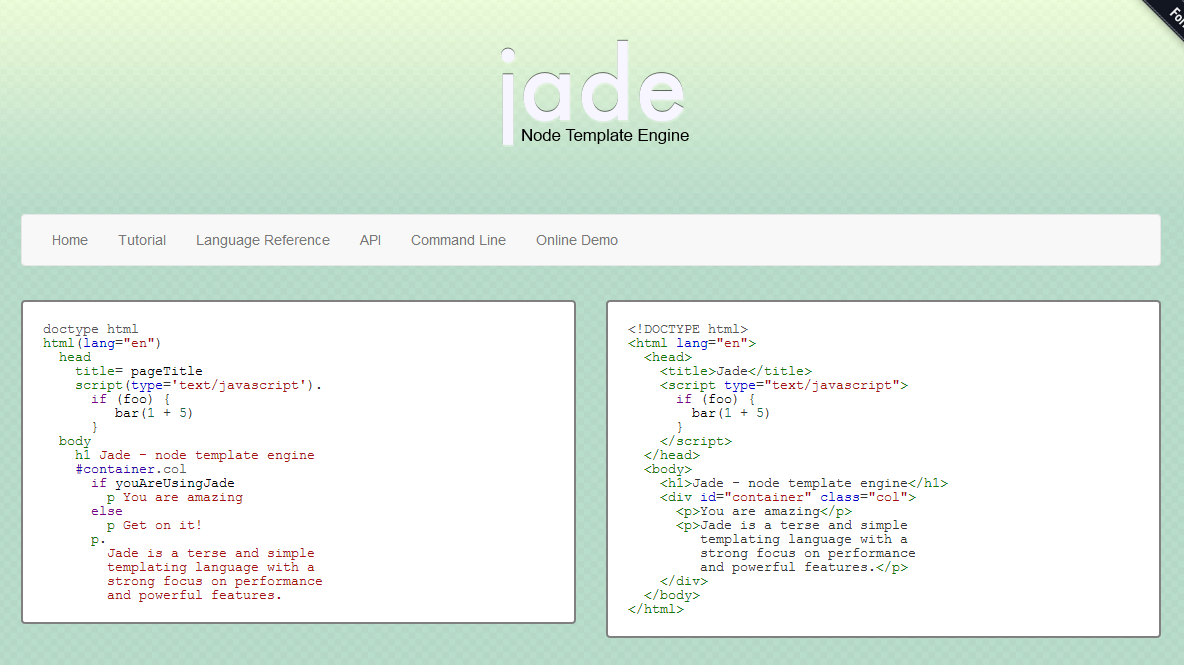The height and width of the screenshot is (665, 1184).
Task: Click 'doctype html' line in Jade source
Action: tap(91, 329)
